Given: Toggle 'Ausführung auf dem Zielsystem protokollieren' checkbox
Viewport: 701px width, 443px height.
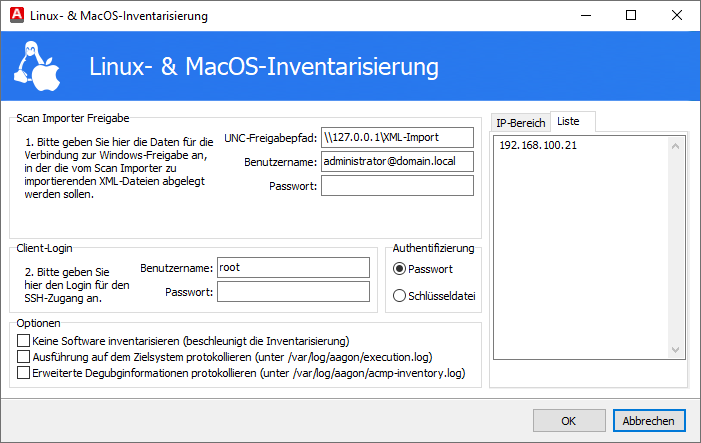Looking at the screenshot, I should click(24, 357).
